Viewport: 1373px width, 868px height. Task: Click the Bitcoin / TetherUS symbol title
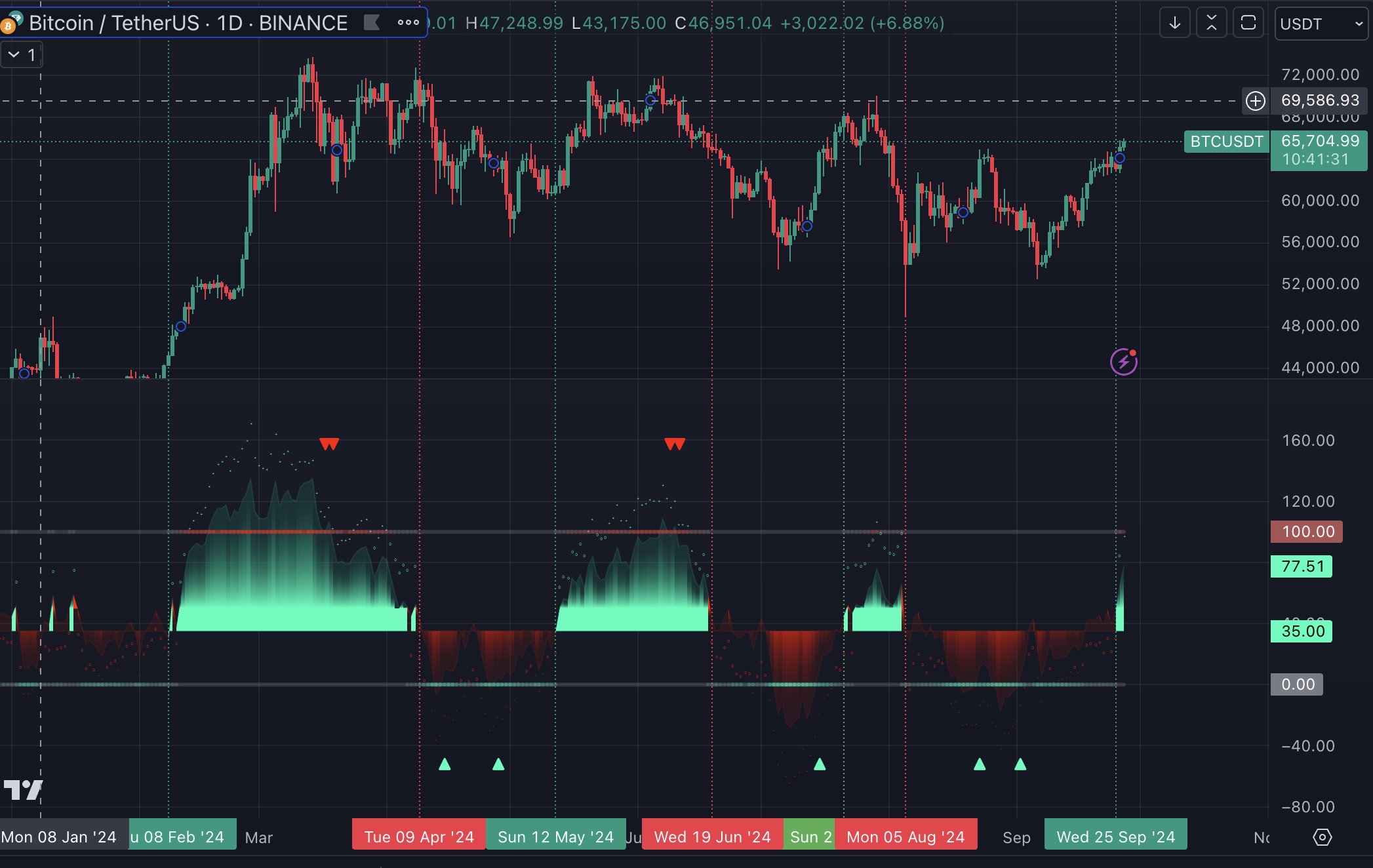(x=188, y=23)
